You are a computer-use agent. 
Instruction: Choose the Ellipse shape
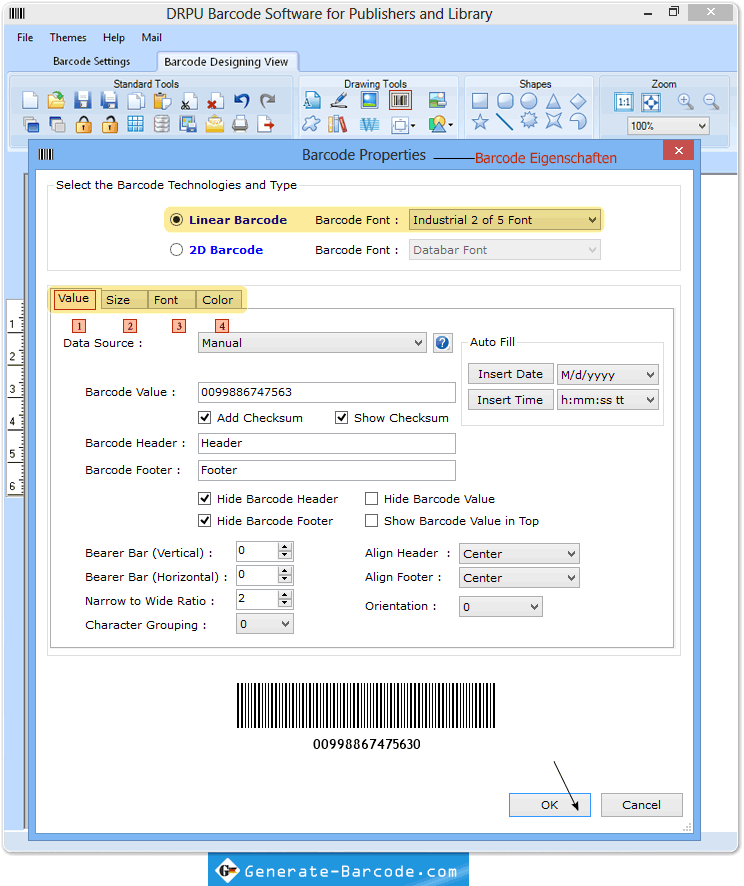[x=528, y=101]
